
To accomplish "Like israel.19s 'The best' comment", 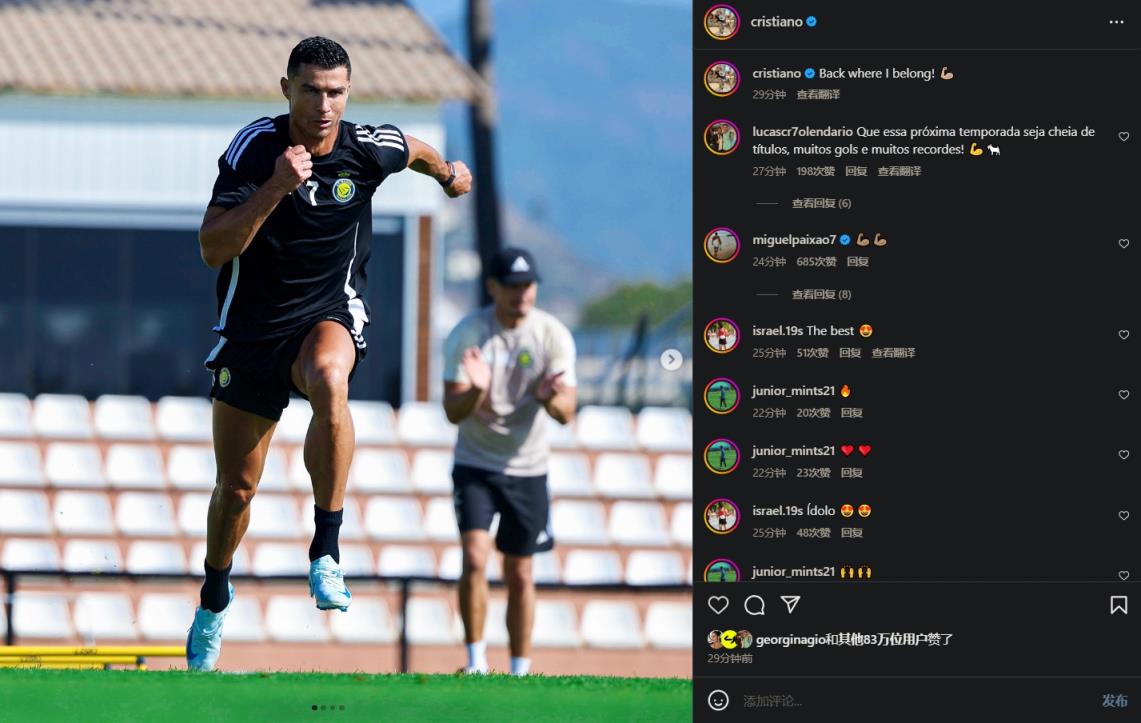I will coord(1124,335).
